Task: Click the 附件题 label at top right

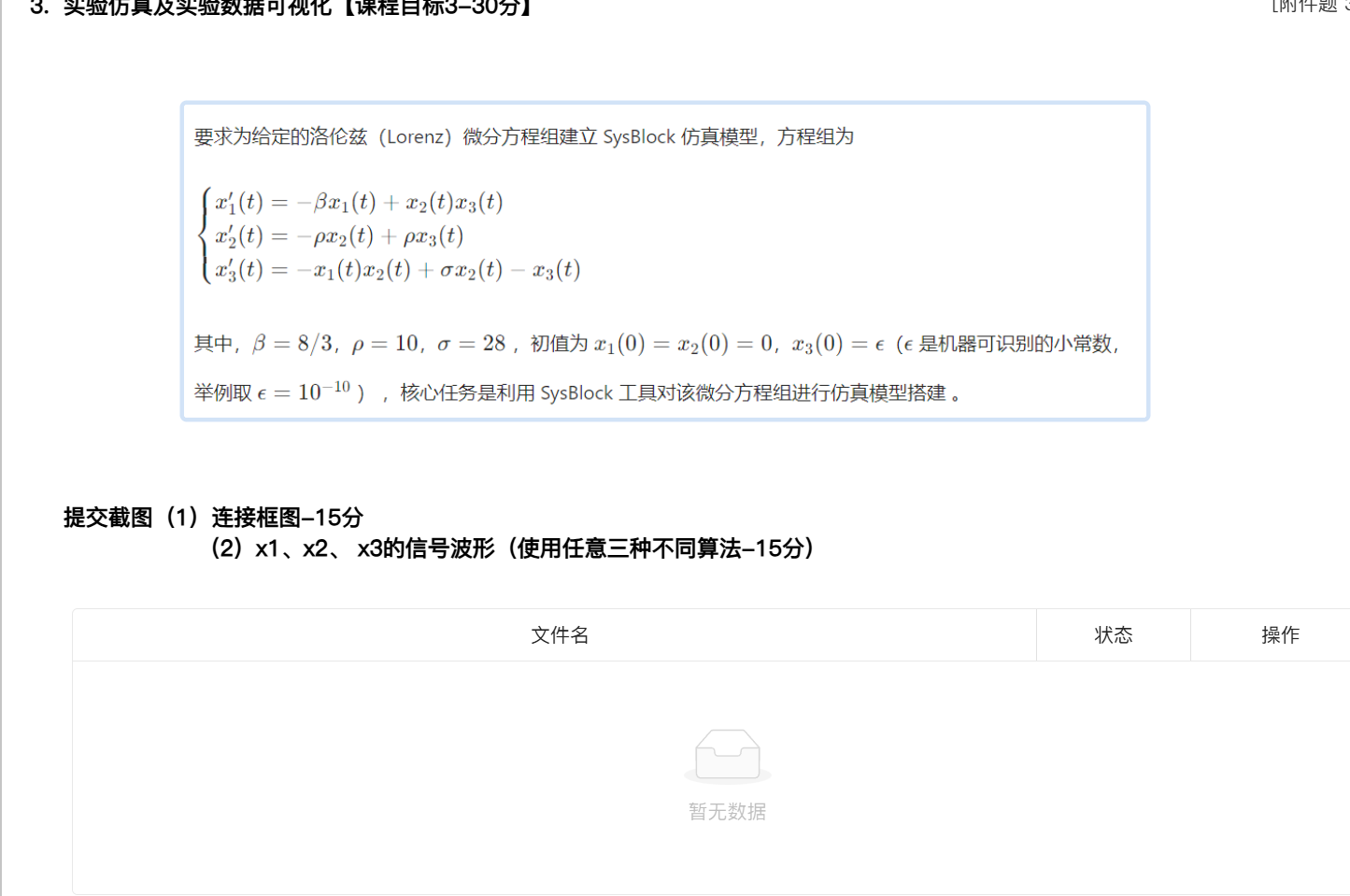Action: tap(1310, 6)
